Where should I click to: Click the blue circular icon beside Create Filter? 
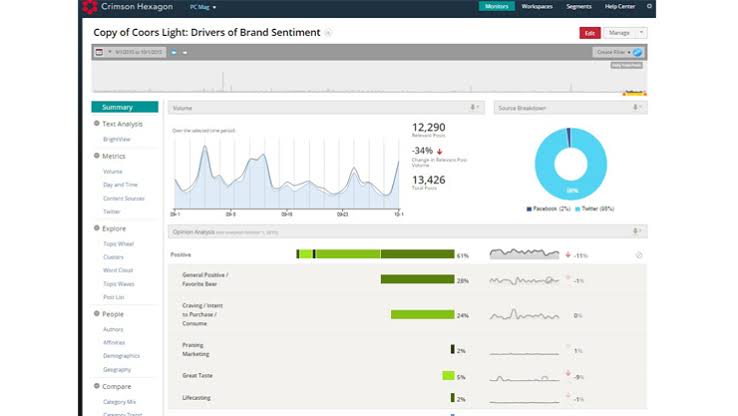coord(638,52)
